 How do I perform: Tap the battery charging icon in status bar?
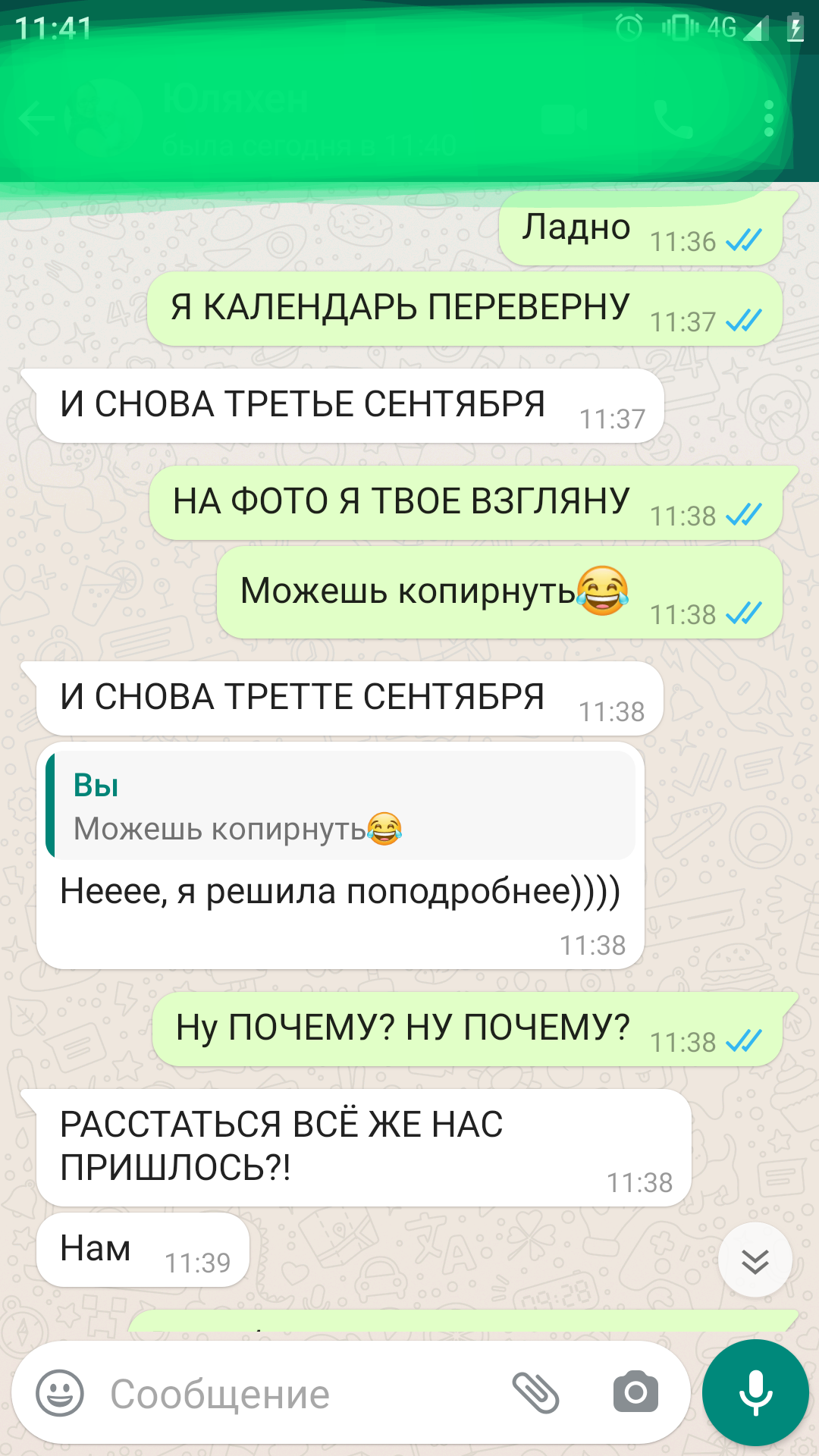(x=795, y=28)
